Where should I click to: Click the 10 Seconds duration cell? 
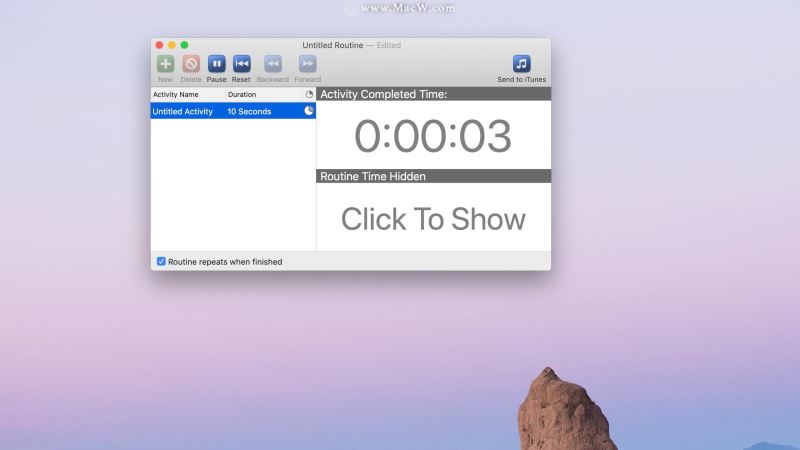[x=249, y=111]
